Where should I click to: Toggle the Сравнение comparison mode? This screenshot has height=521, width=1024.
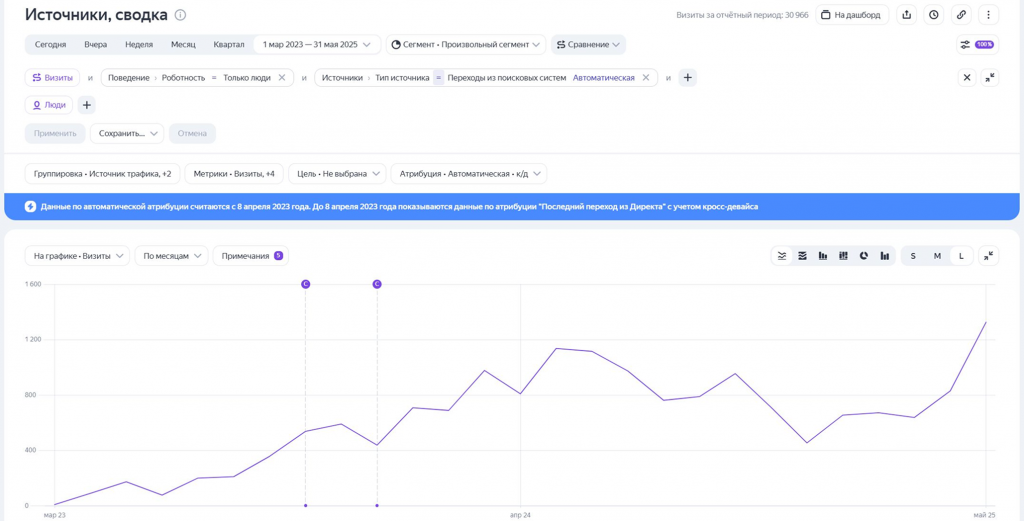pos(588,45)
